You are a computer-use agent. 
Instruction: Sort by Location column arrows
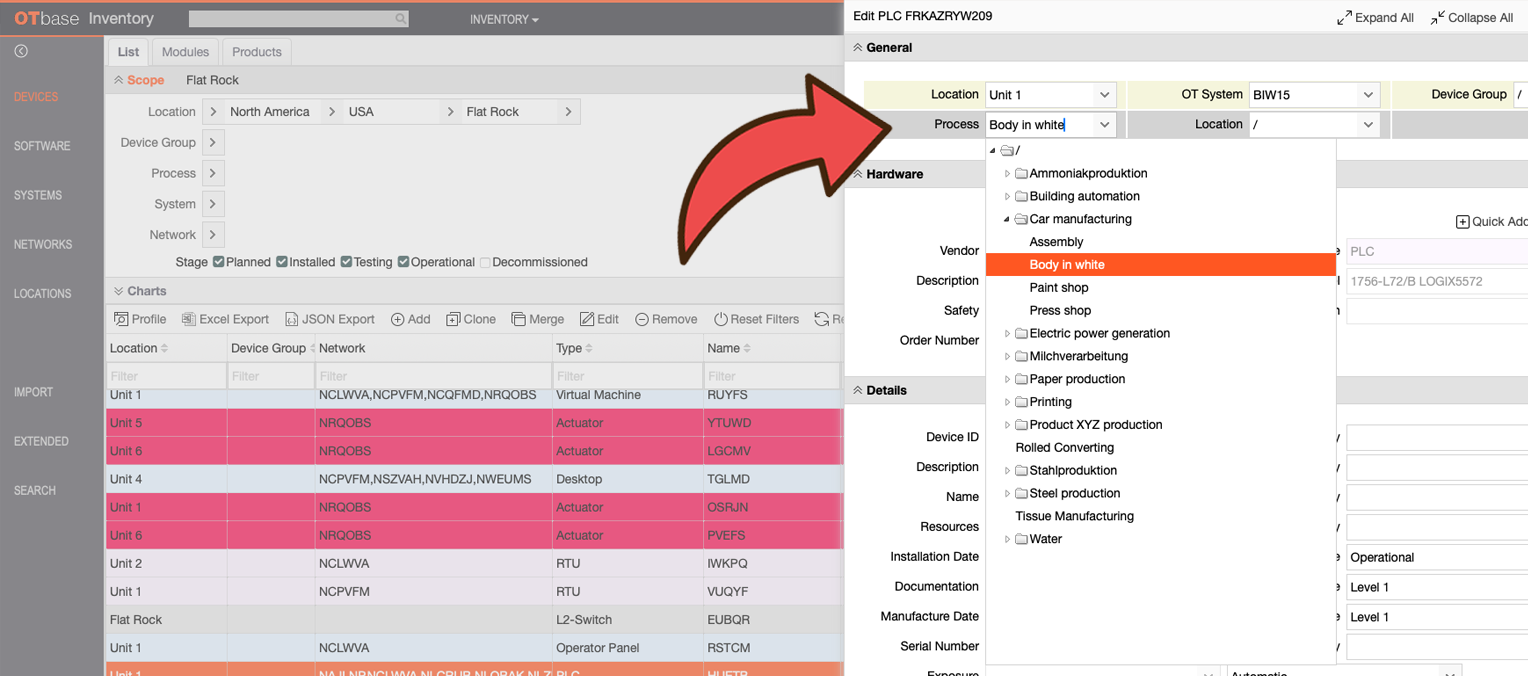[x=164, y=348]
